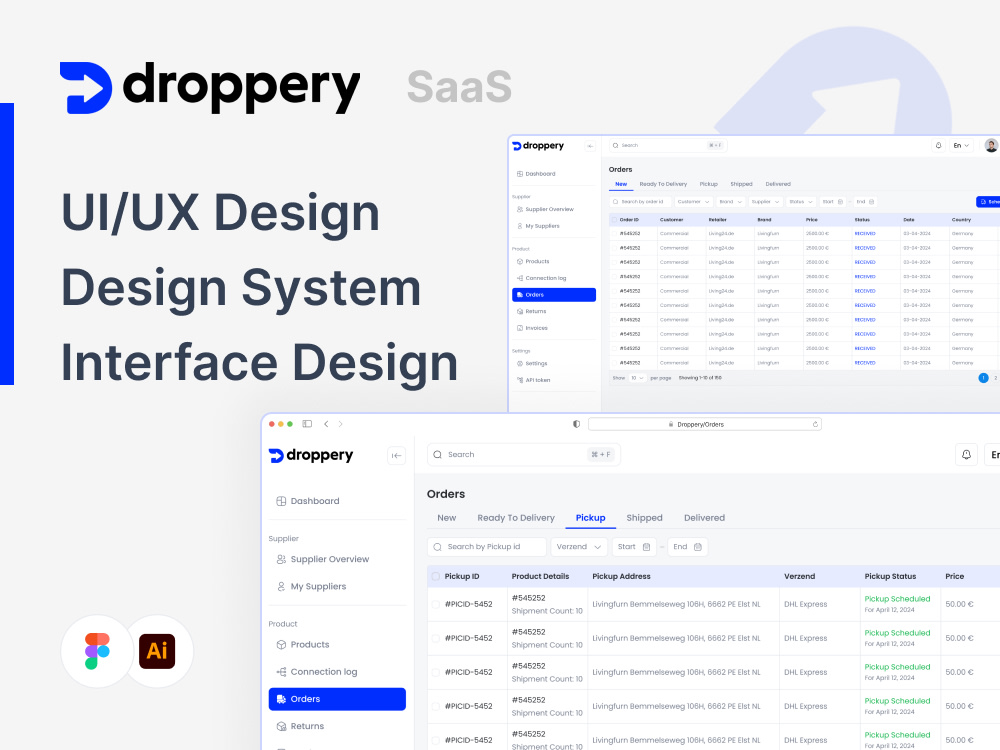Screen dimensions: 1000x750
Task: Open rows per page dropdown showing 10
Action: 637,378
